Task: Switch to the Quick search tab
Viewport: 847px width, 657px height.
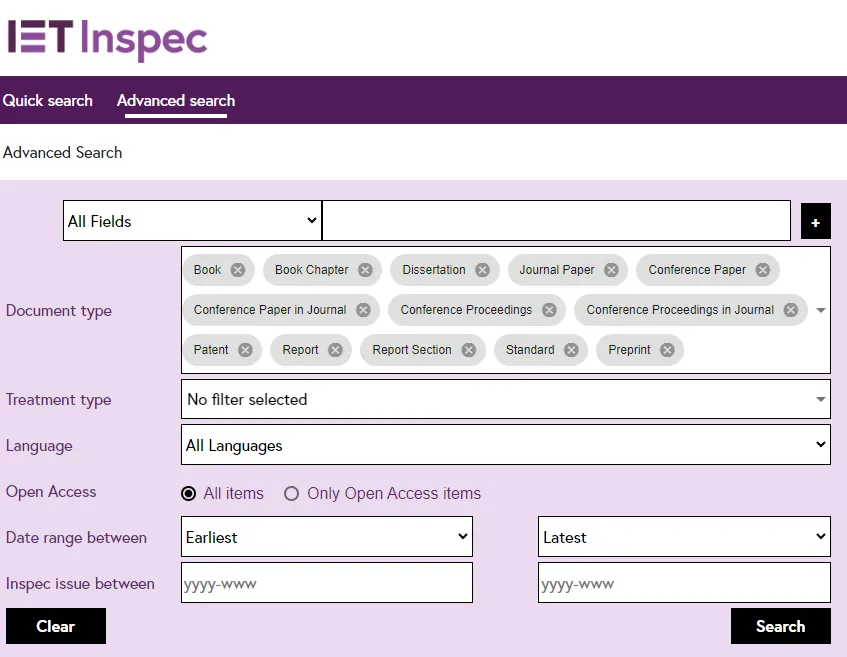Action: [x=47, y=100]
